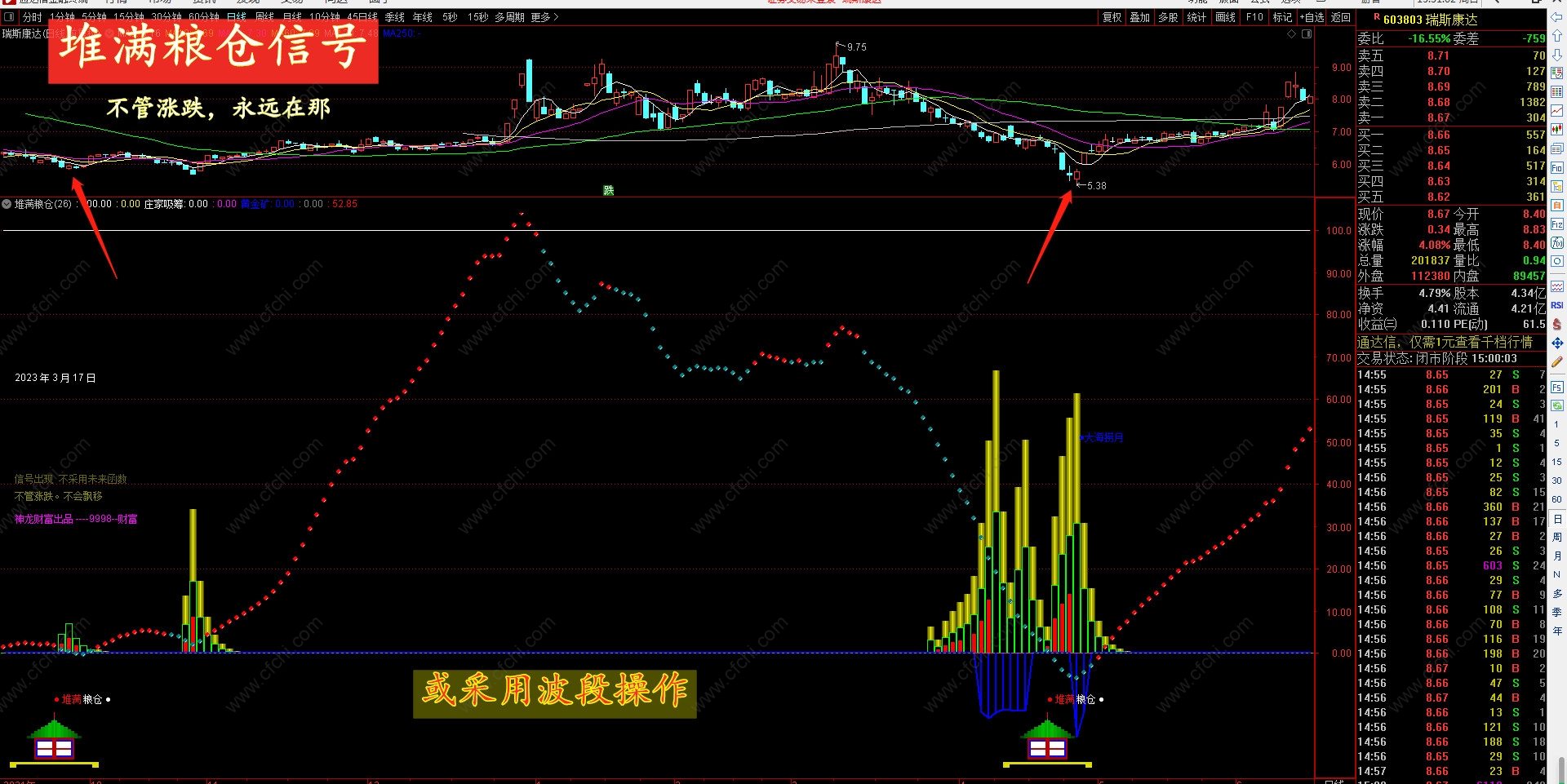Image resolution: width=1567 pixels, height=784 pixels.
Task: Click the 堆满粮仓 indicator circle icon
Action: point(7,204)
